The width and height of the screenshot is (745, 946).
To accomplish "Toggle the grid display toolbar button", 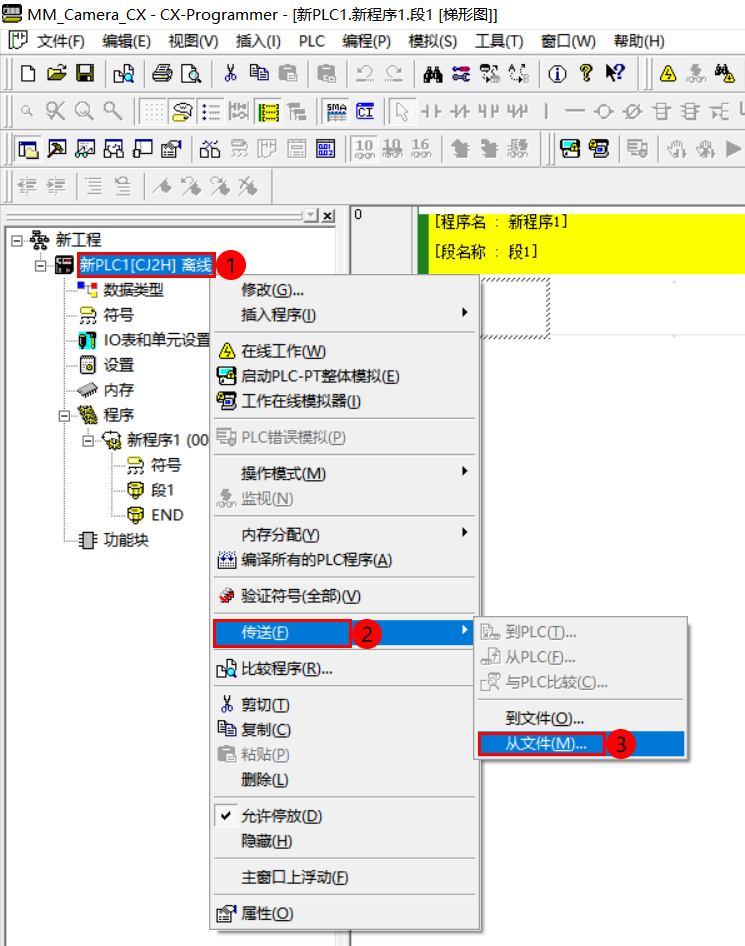I will (153, 112).
